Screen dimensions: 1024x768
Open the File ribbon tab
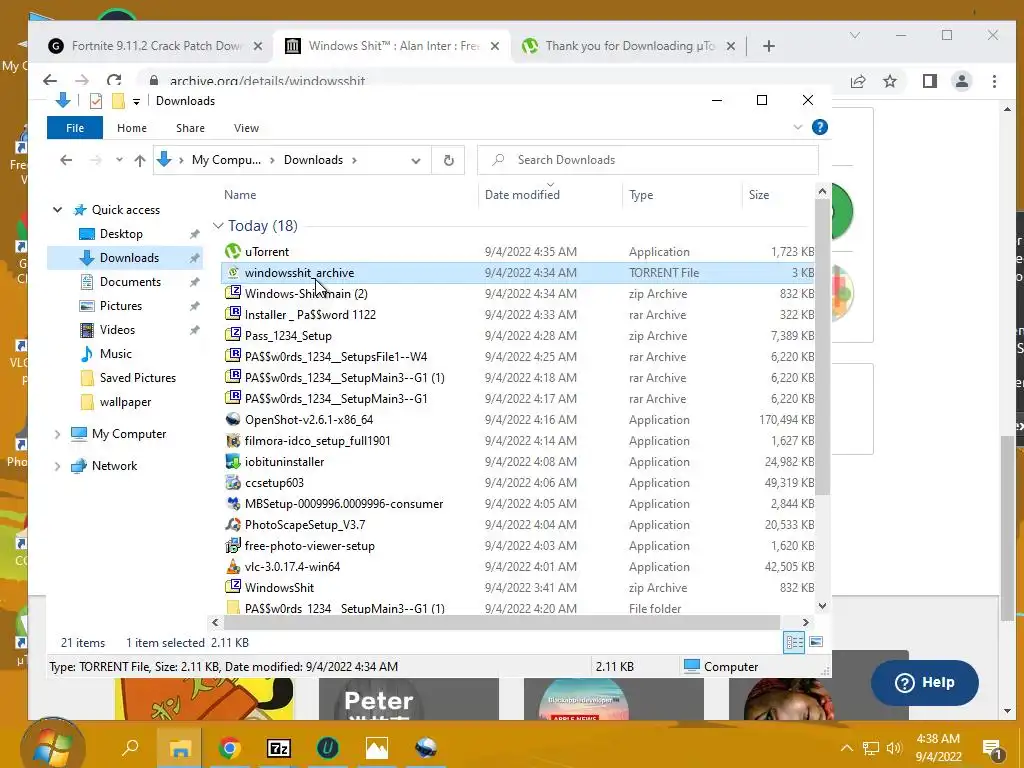click(75, 128)
